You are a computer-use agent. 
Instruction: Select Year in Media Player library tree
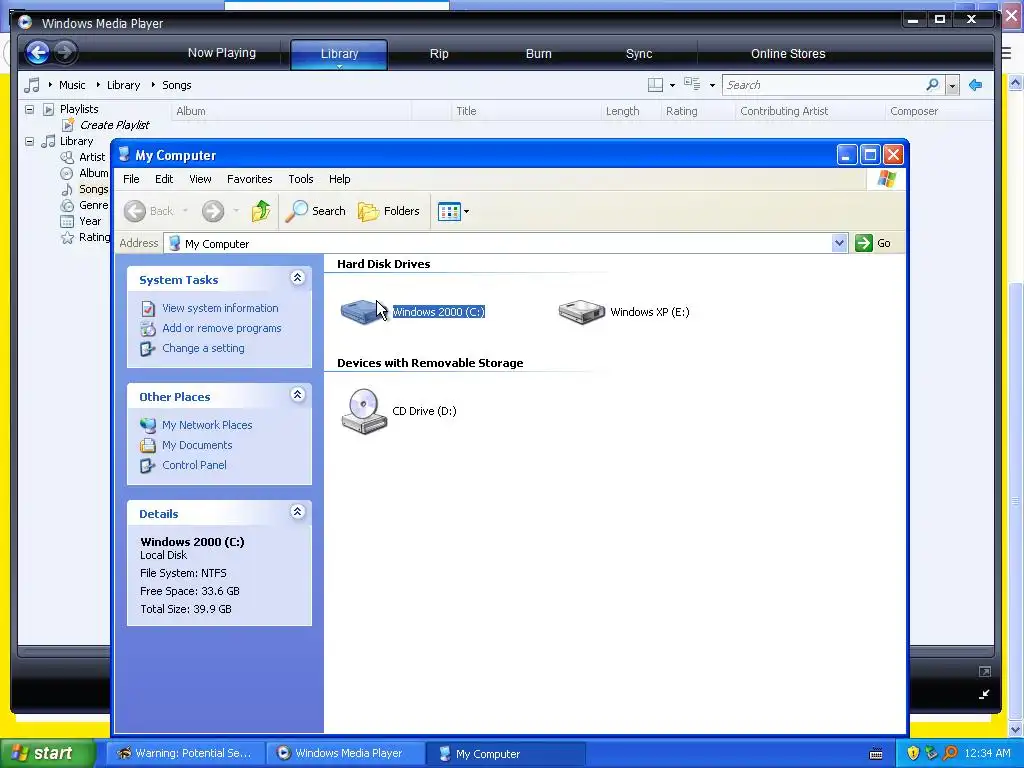tap(90, 221)
